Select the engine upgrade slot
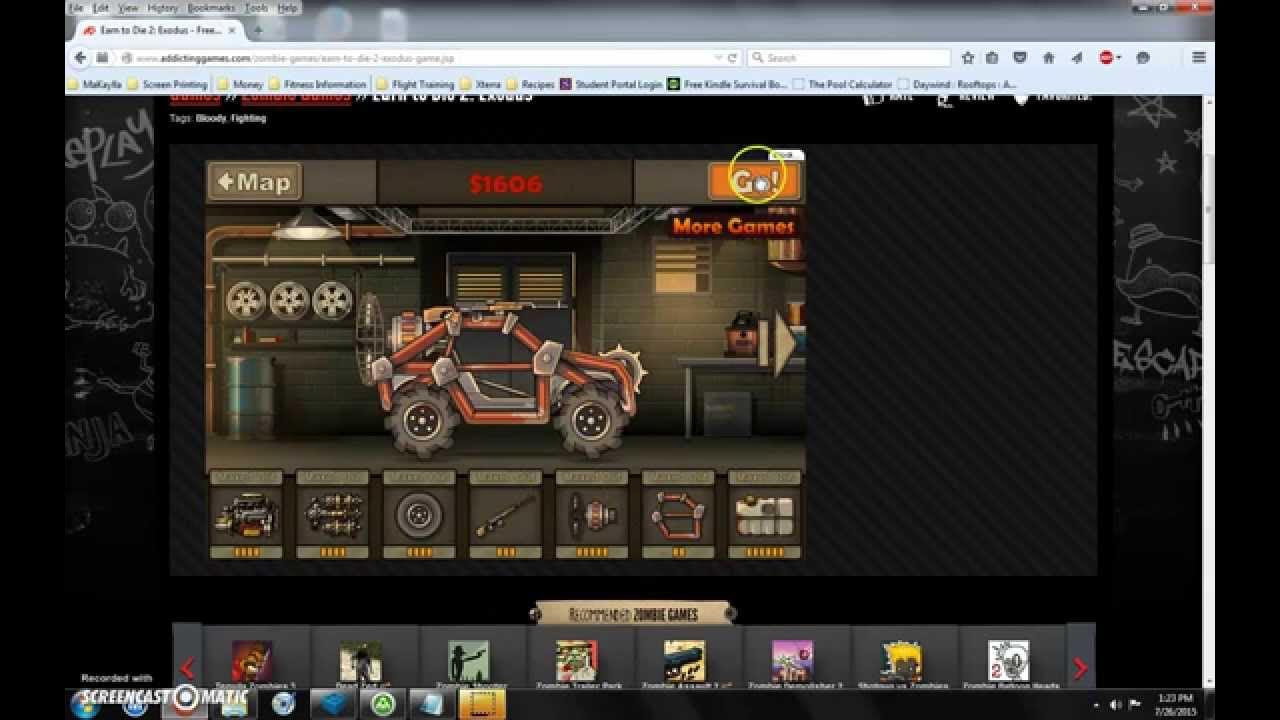Image resolution: width=1280 pixels, height=720 pixels. coord(246,515)
